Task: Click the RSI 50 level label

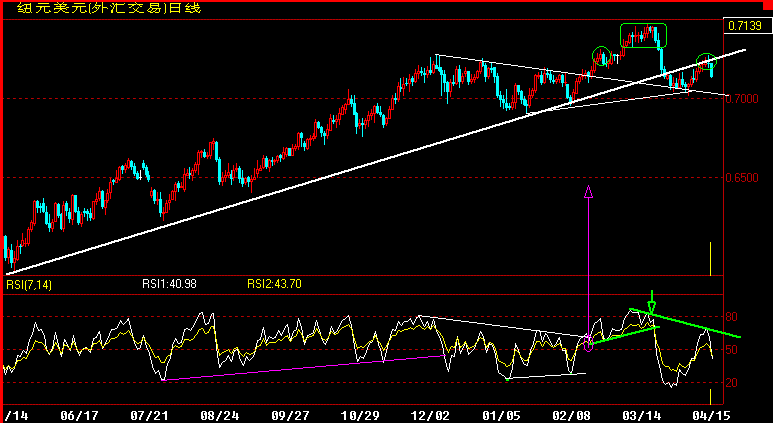Action: point(732,350)
